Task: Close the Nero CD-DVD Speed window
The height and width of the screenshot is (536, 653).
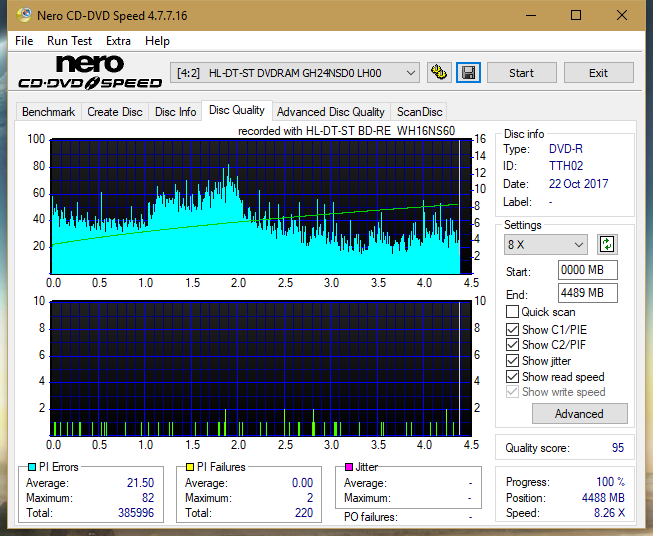Action: point(622,15)
